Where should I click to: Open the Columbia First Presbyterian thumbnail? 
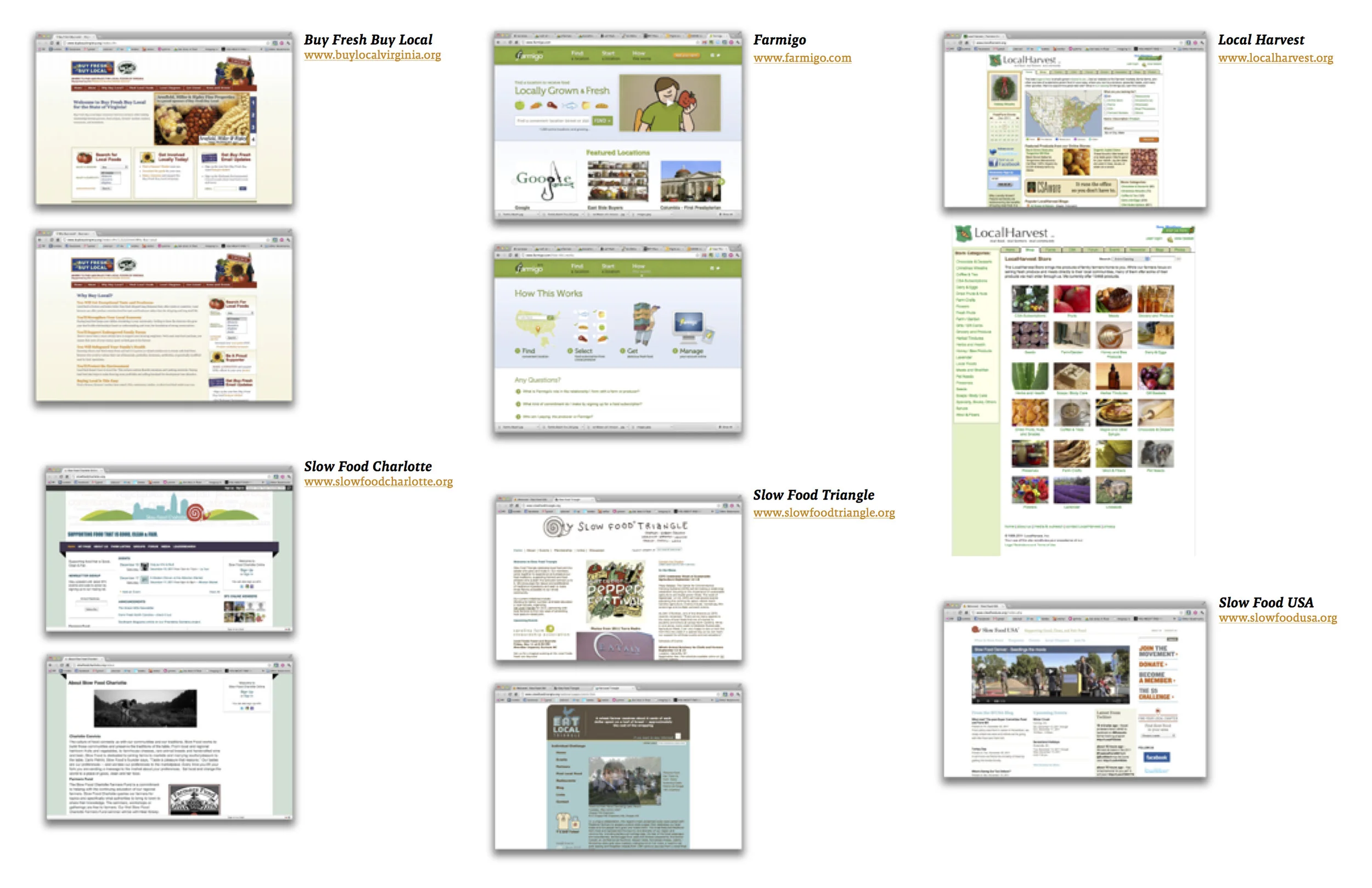tap(690, 181)
